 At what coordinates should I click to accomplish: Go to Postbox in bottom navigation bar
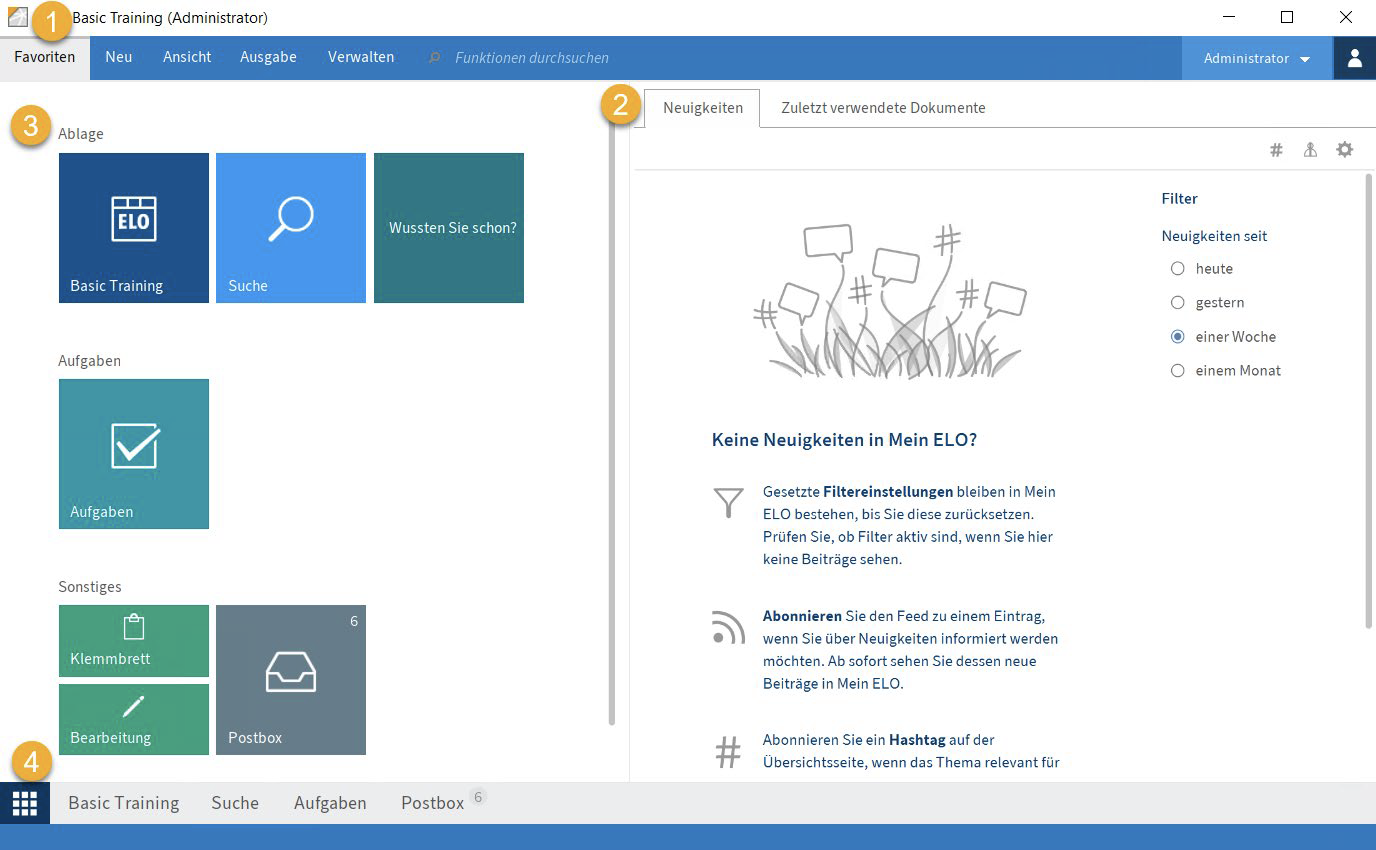click(432, 803)
